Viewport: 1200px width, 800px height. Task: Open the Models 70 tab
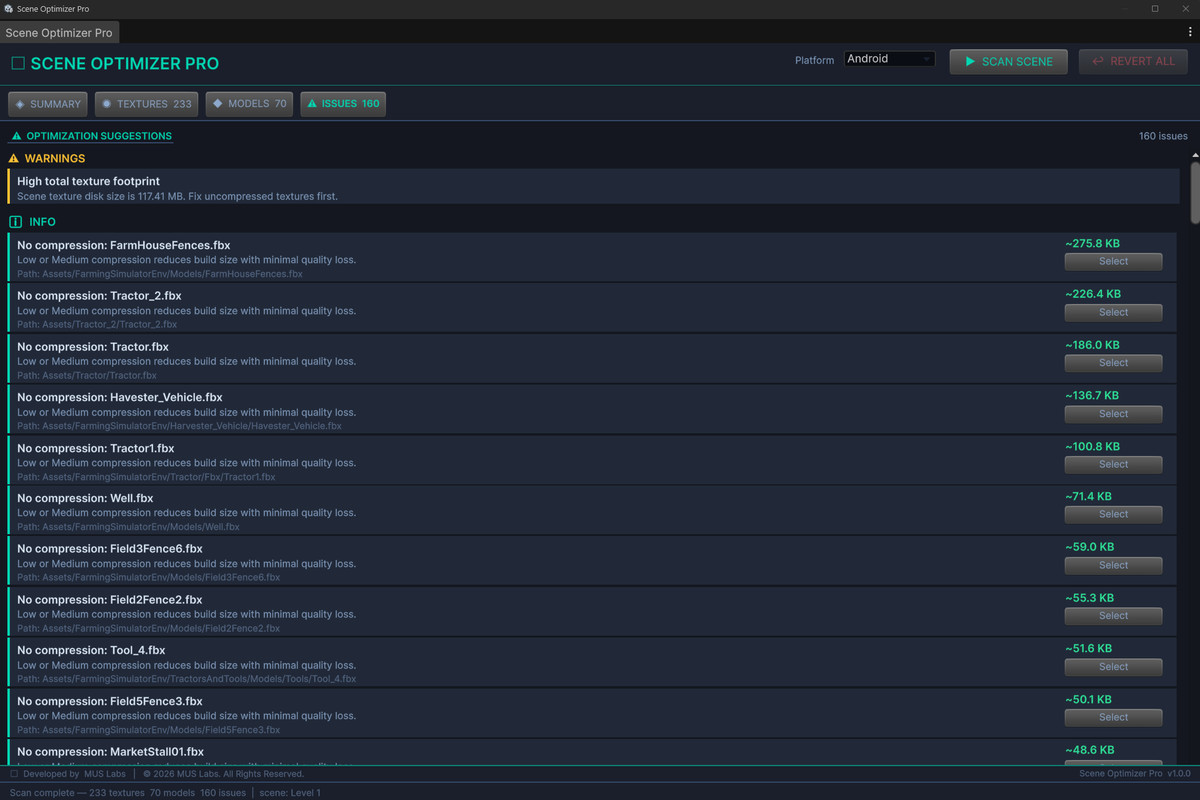coord(250,104)
